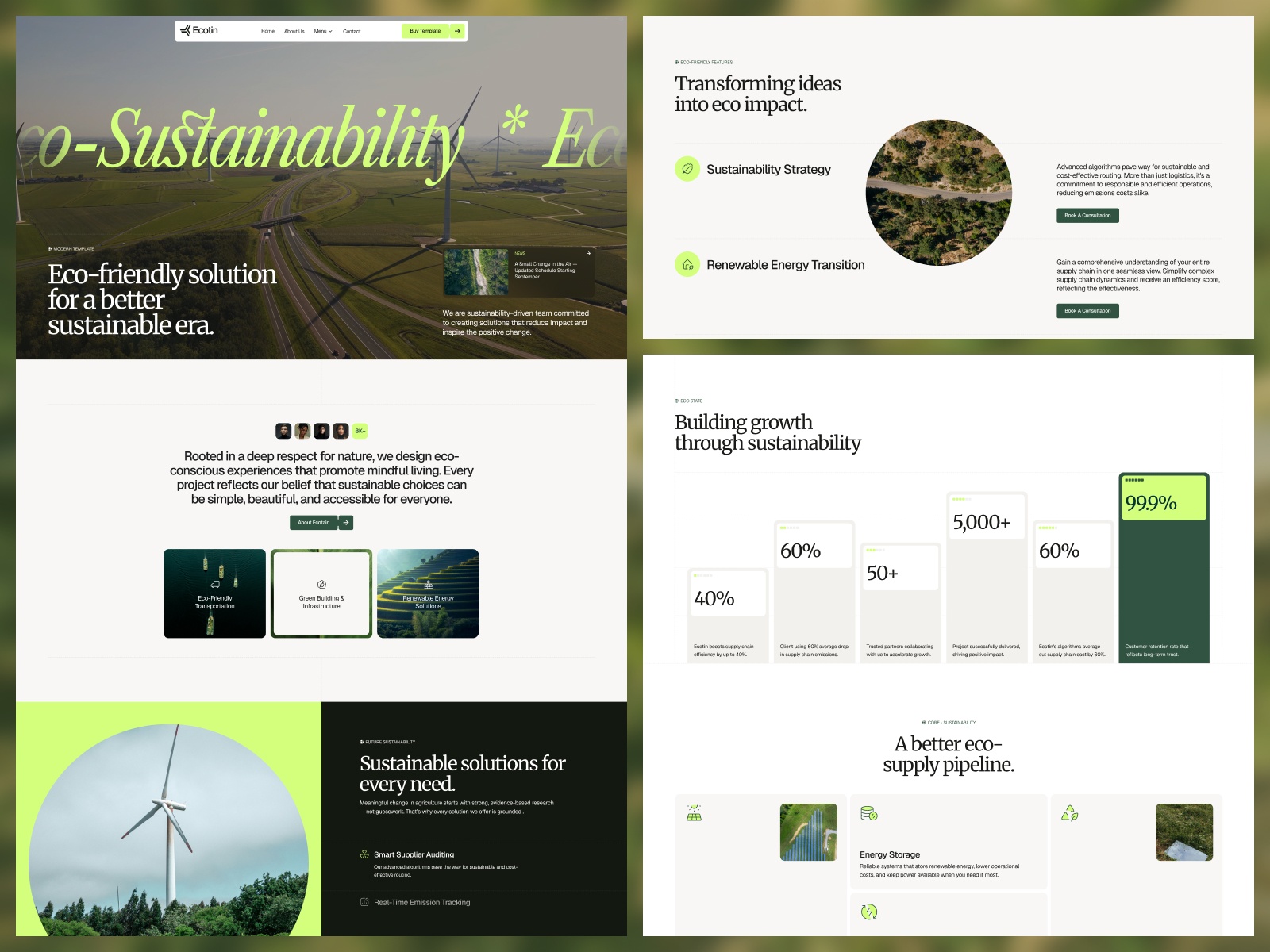The height and width of the screenshot is (952, 1270).
Task: Click the arrow icon next to About Ecotain
Action: point(346,523)
